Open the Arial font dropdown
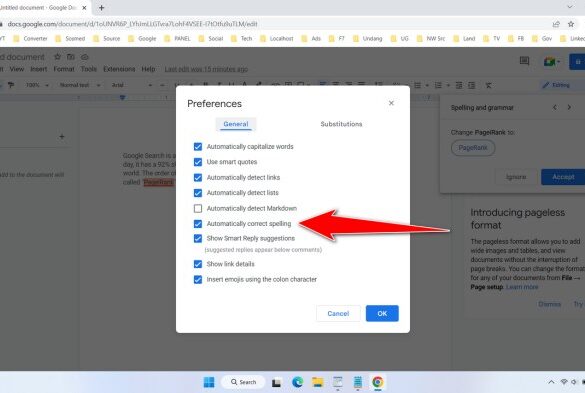The image size is (585, 393). 132,85
